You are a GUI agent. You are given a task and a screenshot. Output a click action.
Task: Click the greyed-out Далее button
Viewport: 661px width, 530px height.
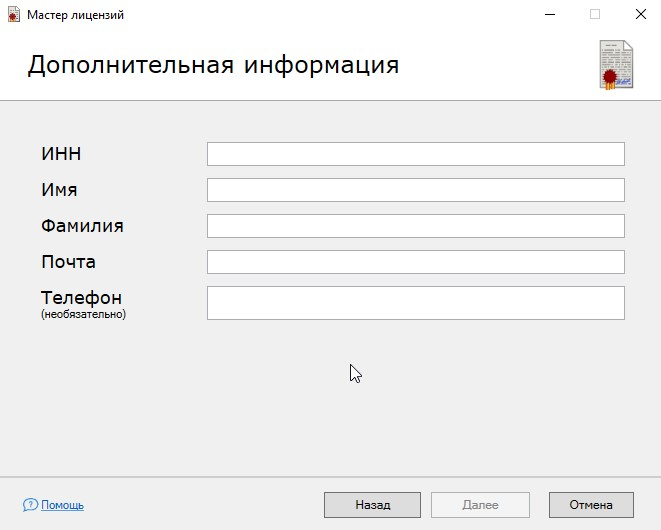(480, 505)
